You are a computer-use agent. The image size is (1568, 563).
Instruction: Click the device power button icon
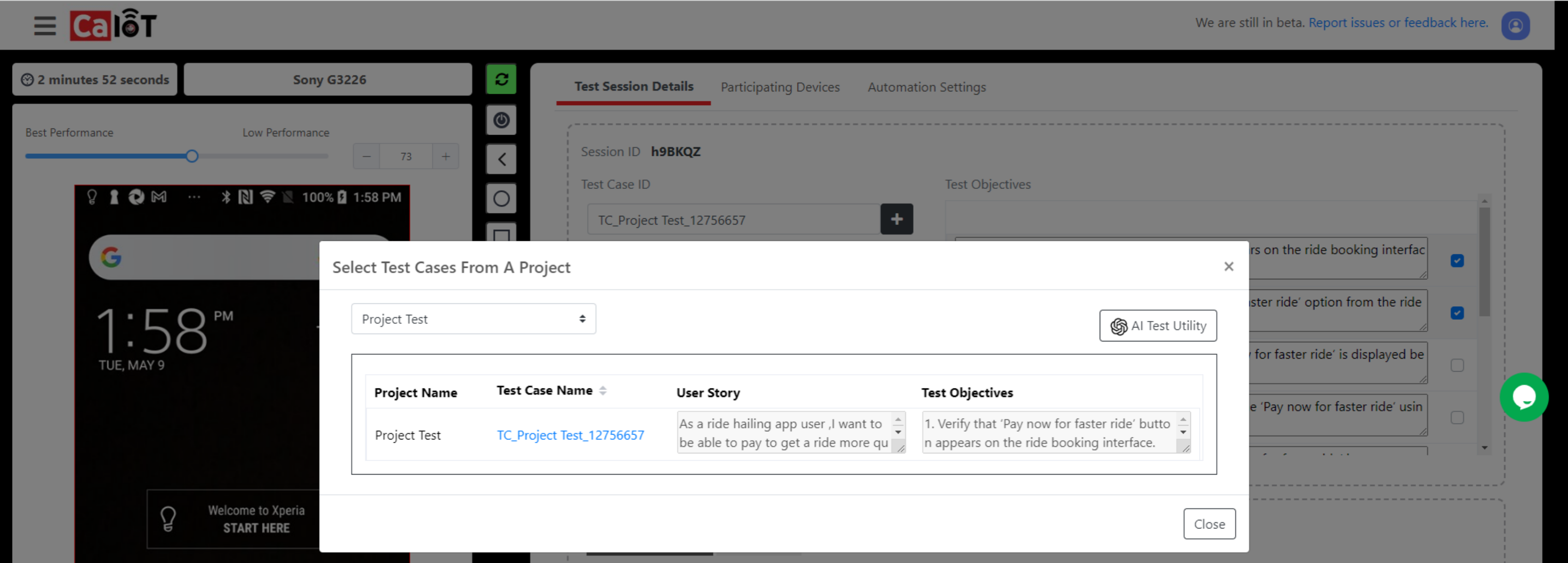coord(501,120)
